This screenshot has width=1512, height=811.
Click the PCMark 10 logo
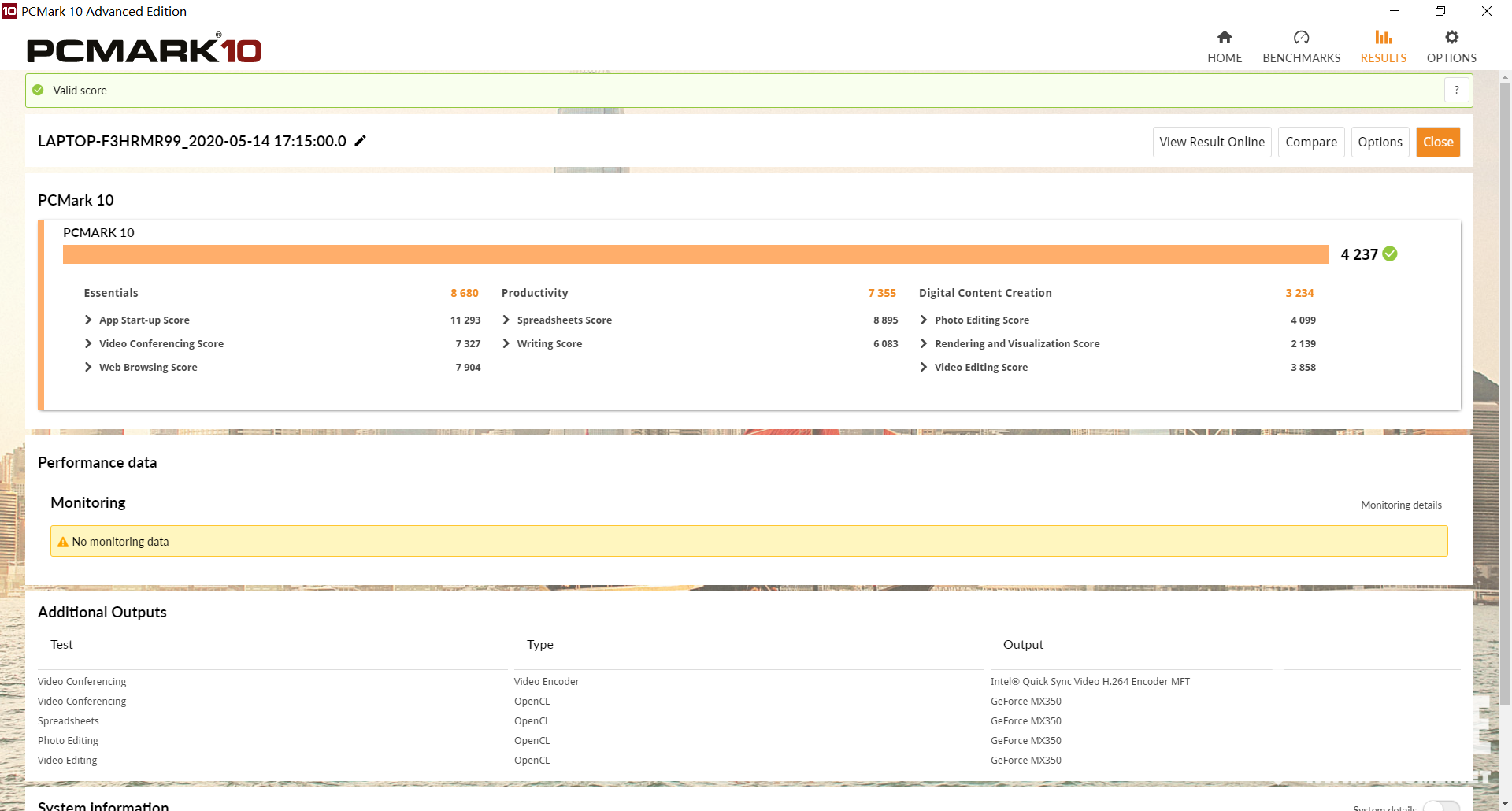(x=144, y=49)
